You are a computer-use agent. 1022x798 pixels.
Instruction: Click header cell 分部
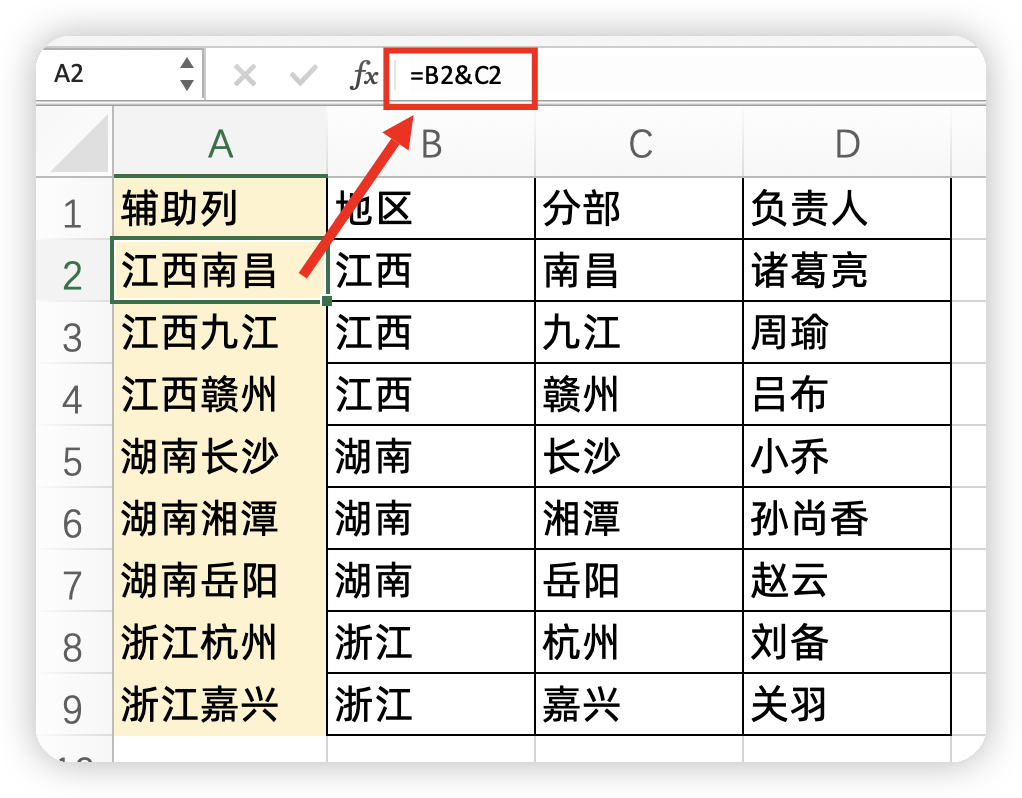pyautogui.click(x=639, y=209)
